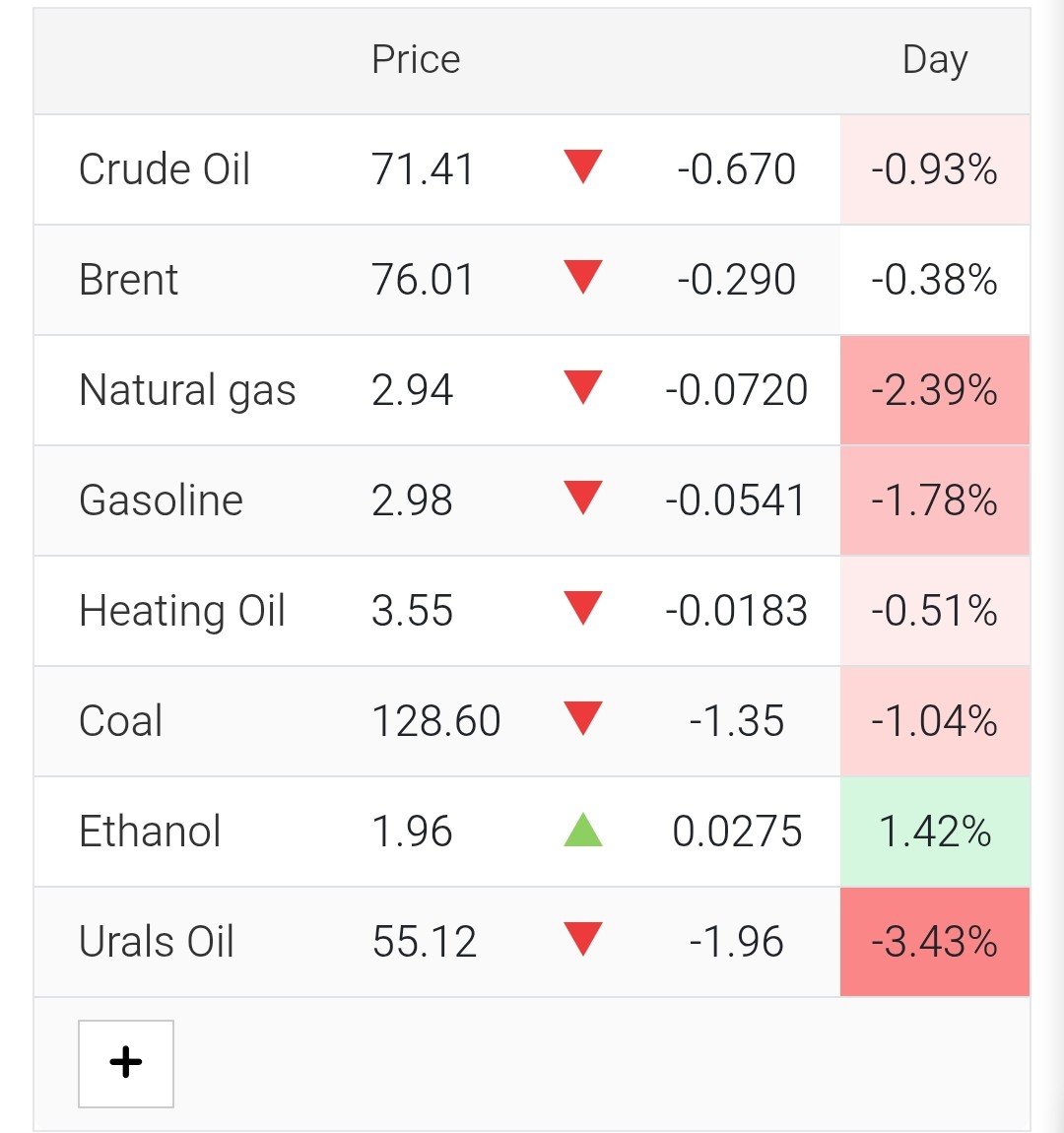Click the Coal red down triangle
The image size is (1064, 1133).
583,719
